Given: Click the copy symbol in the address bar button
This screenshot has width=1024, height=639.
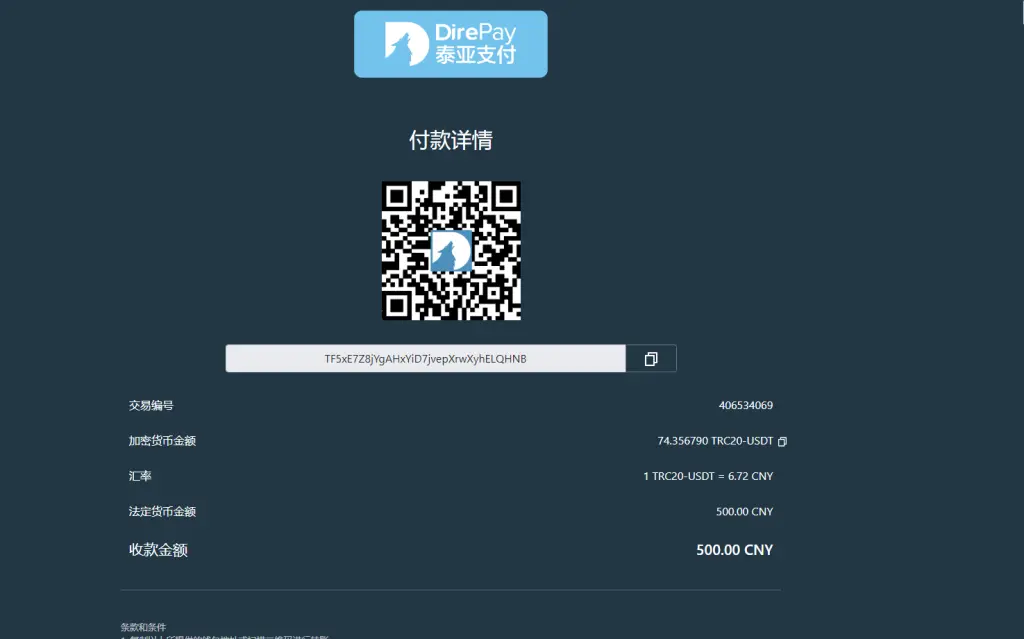Looking at the screenshot, I should pos(650,358).
